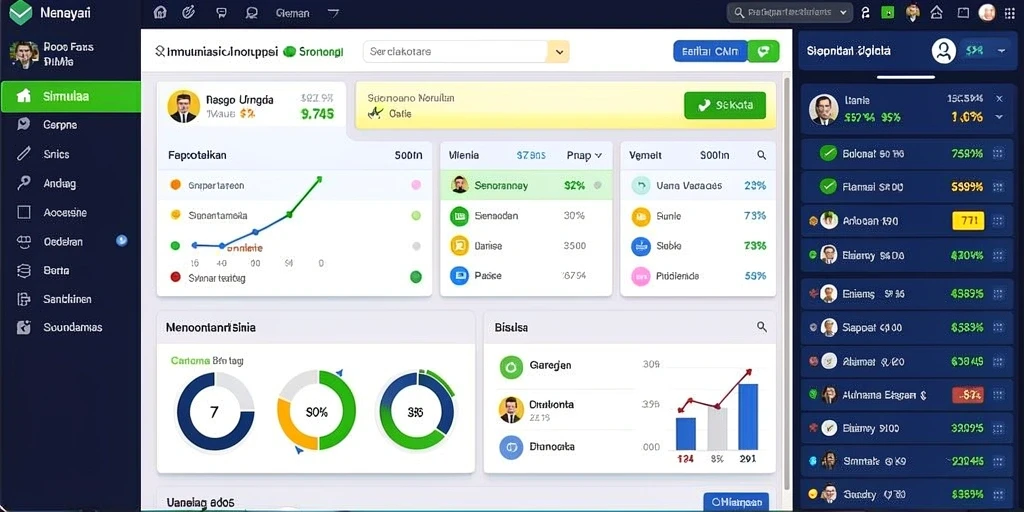Screen dimensions: 1024x512
Task: Click the home icon in the top toolbar
Action: 159,12
